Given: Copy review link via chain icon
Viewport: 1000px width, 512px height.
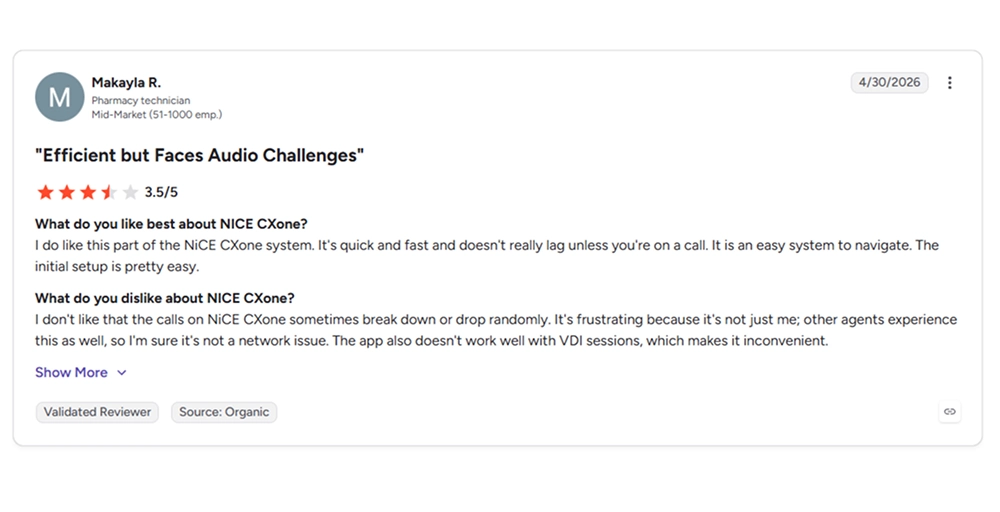Looking at the screenshot, I should point(950,412).
